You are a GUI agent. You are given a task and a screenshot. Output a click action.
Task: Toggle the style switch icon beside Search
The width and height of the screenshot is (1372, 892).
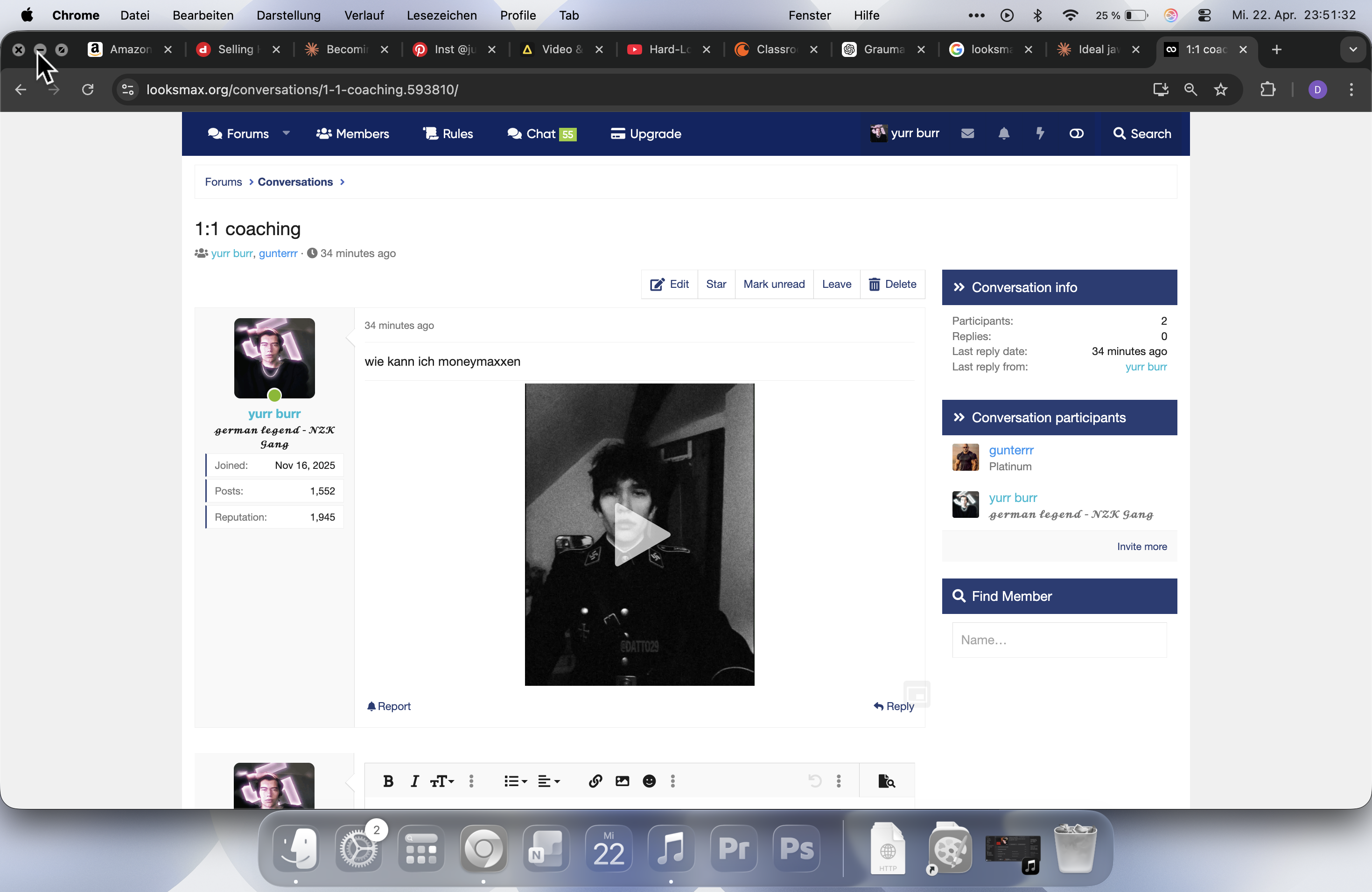point(1076,134)
